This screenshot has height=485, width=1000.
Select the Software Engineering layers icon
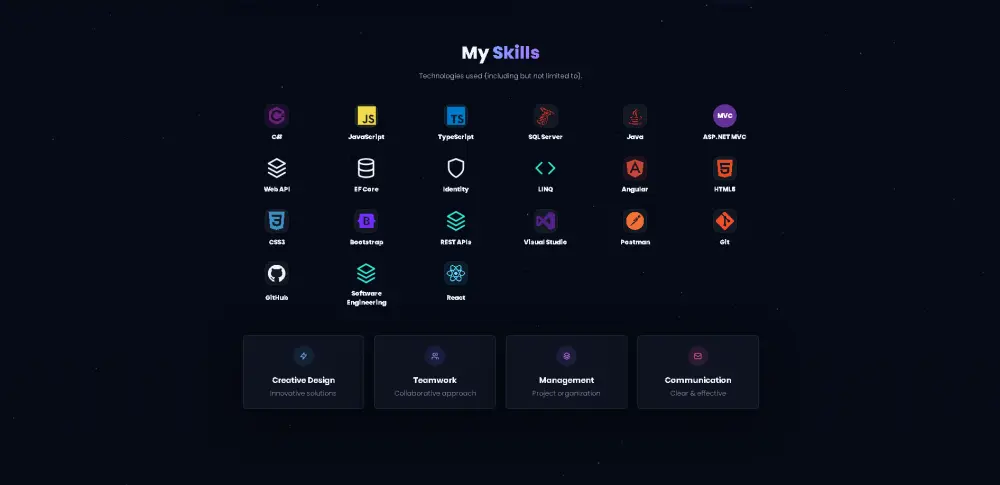(x=366, y=274)
